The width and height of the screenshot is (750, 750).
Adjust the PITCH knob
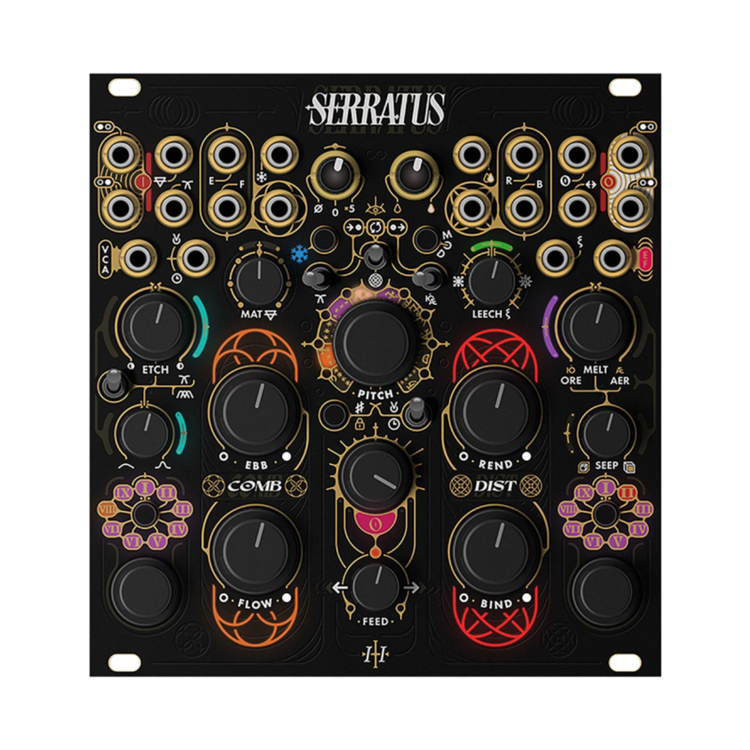pos(375,342)
